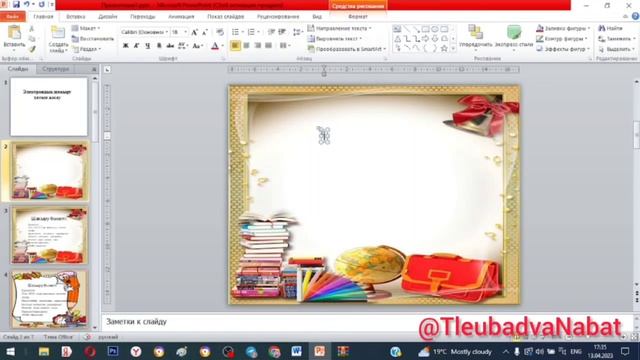Toggle center text alignment
Screen dimensions: 640x360
pyautogui.click(x=247, y=45)
